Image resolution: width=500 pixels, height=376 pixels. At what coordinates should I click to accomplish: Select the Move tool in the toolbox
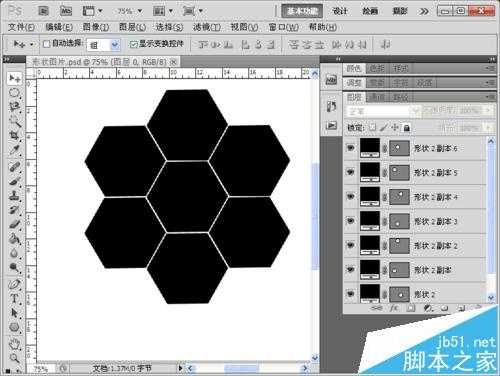point(15,79)
